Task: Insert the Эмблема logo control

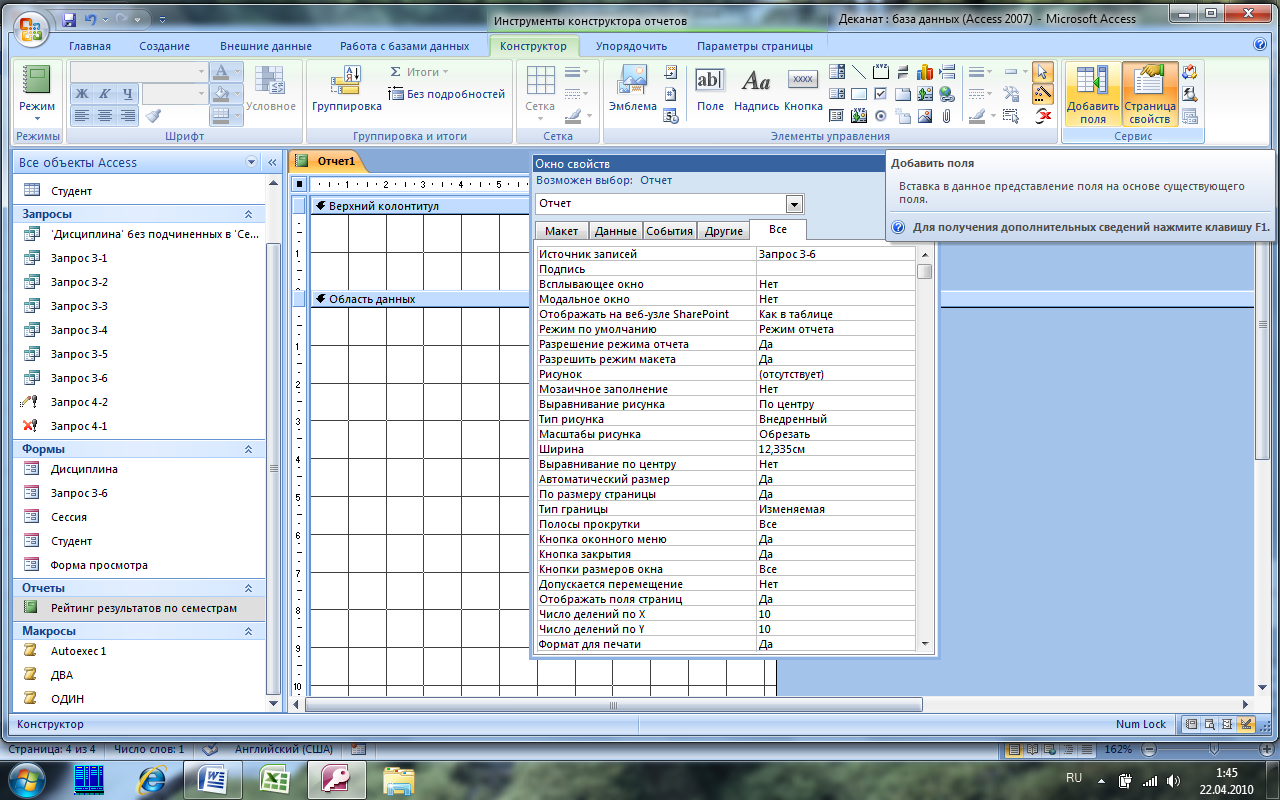Action: point(632,90)
